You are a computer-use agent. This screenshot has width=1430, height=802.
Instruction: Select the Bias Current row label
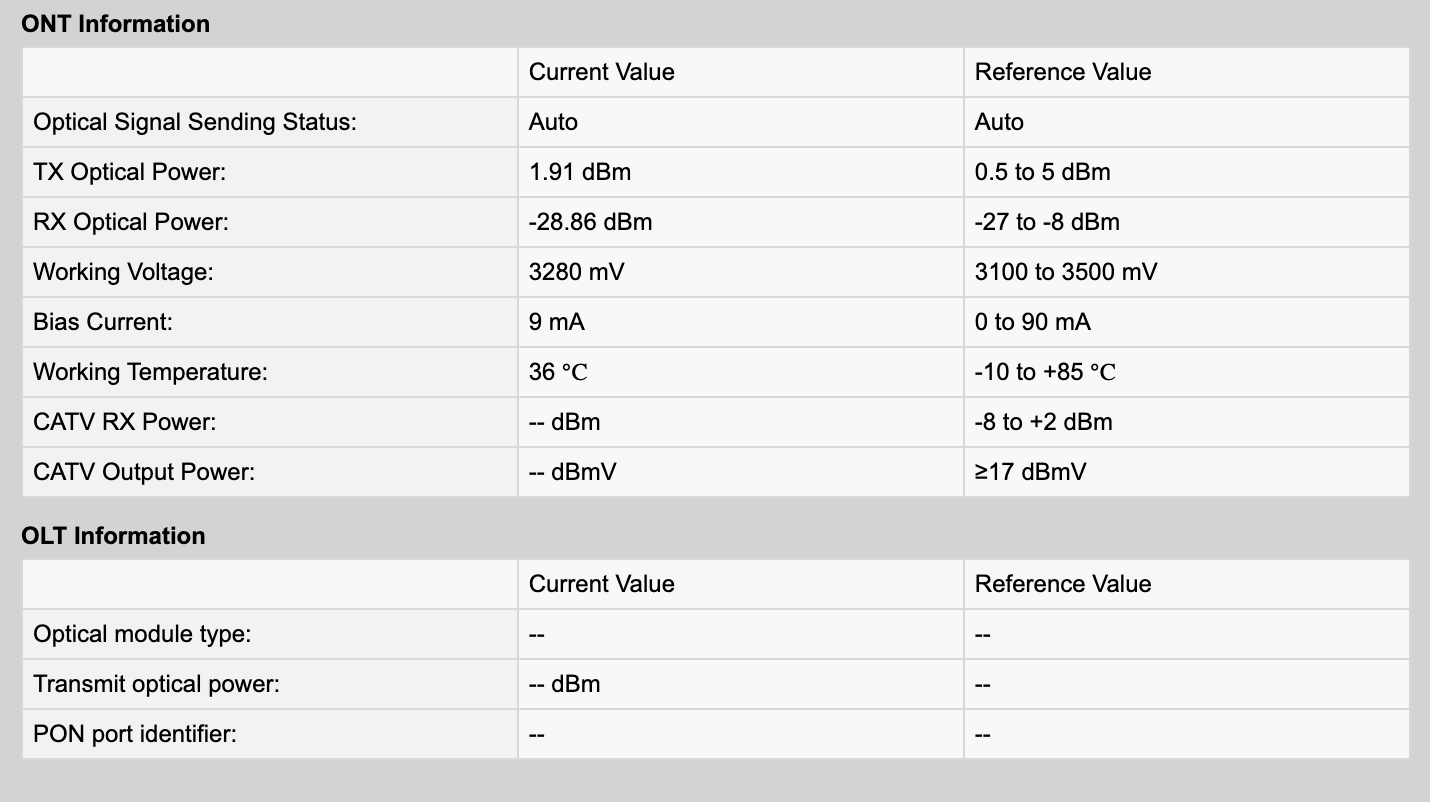point(103,322)
